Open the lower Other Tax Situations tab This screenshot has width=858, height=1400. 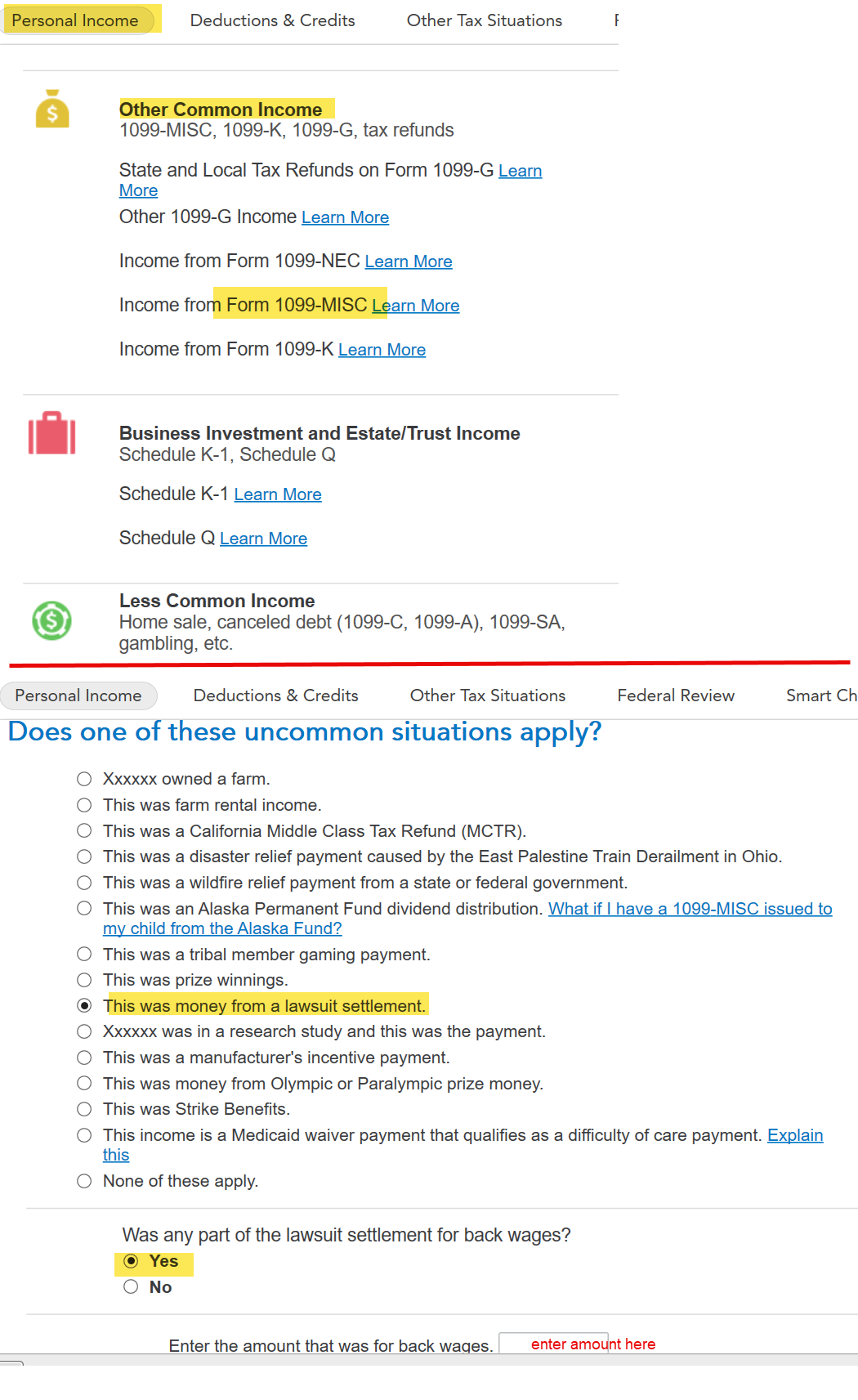(488, 696)
